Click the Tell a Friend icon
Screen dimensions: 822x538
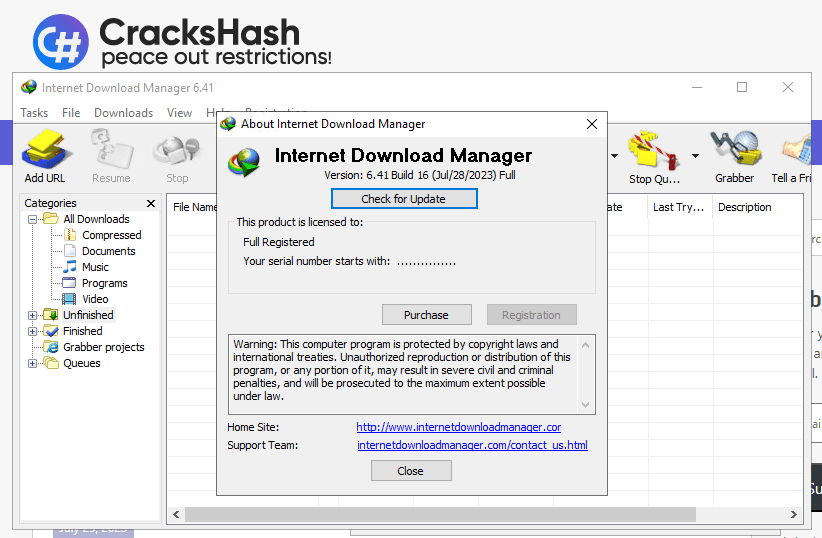coord(796,150)
